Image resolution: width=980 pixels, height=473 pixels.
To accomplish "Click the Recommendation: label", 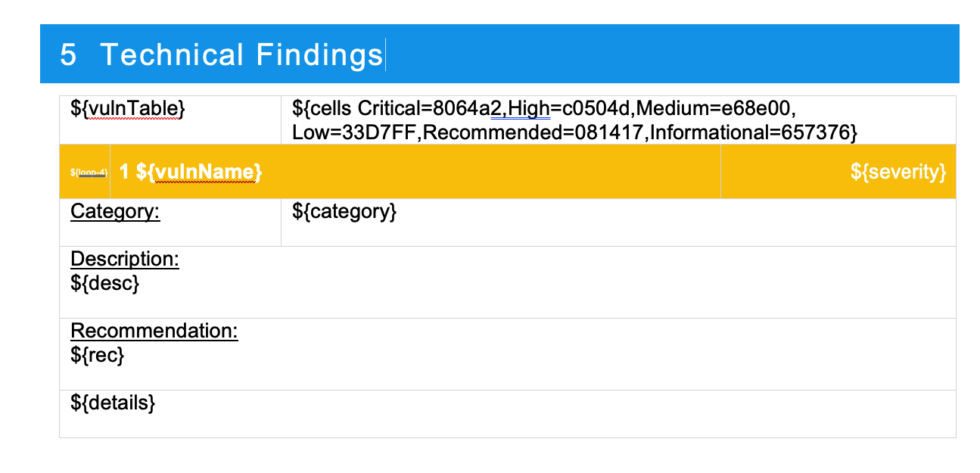I will [154, 331].
